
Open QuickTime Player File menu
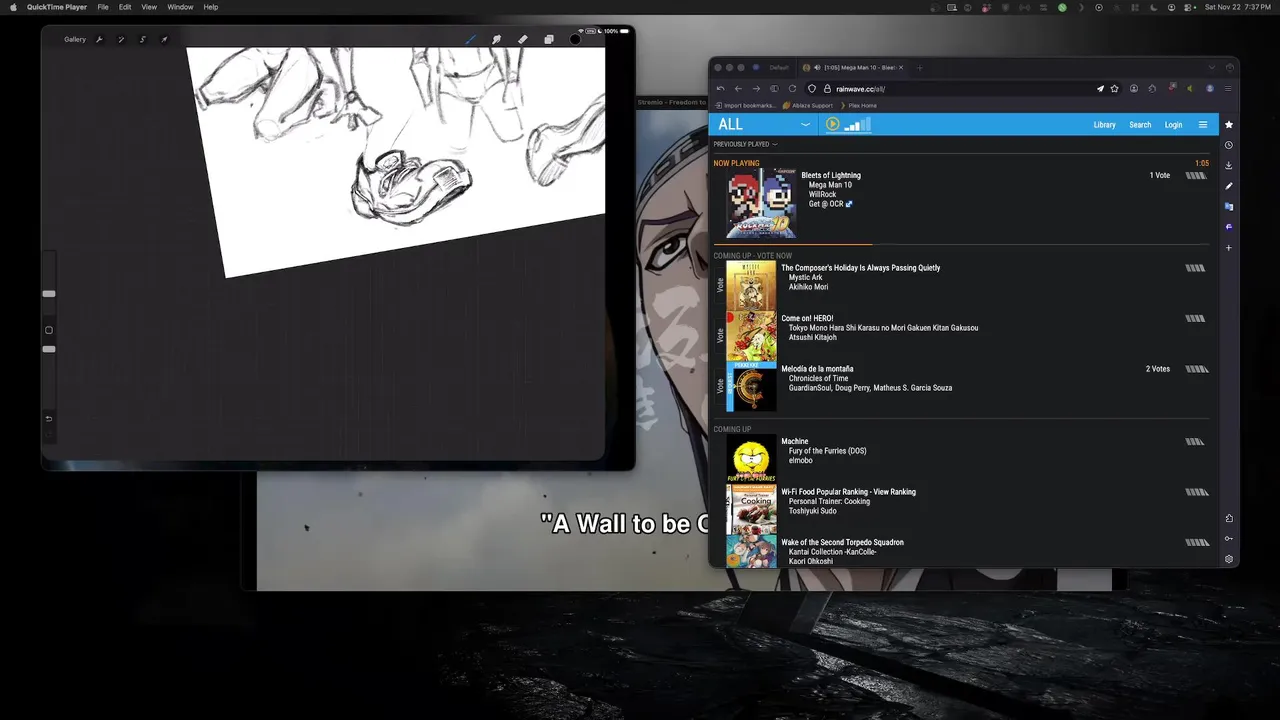(103, 7)
